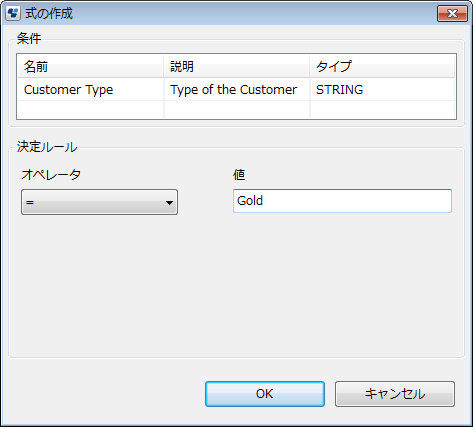Open the オペレータ combo box showing =

pos(99,202)
